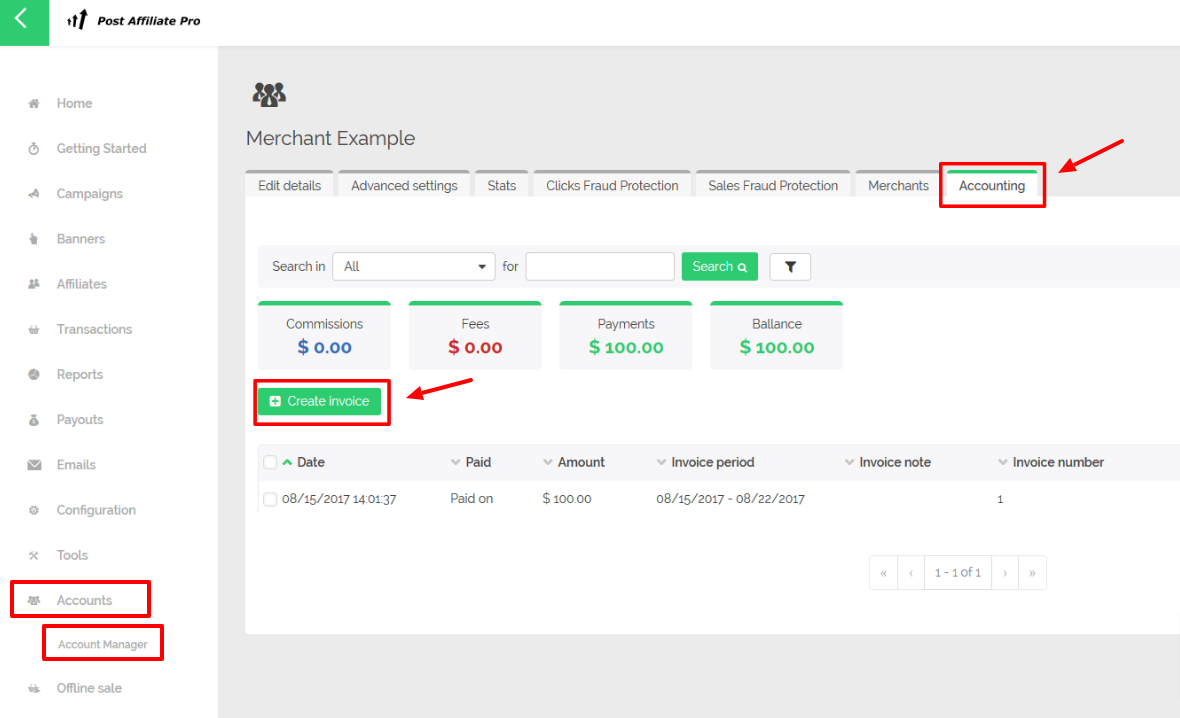Open the Advanced settings tab
Screen dimensions: 1180x718
coord(404,186)
